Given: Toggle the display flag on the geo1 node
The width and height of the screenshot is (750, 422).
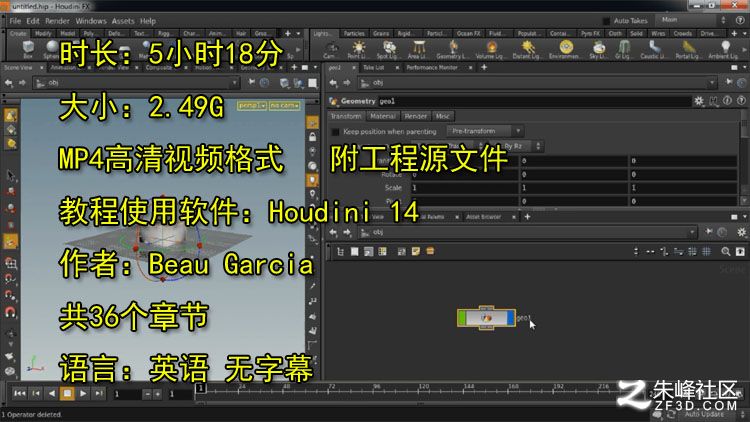Looking at the screenshot, I should click(x=511, y=317).
